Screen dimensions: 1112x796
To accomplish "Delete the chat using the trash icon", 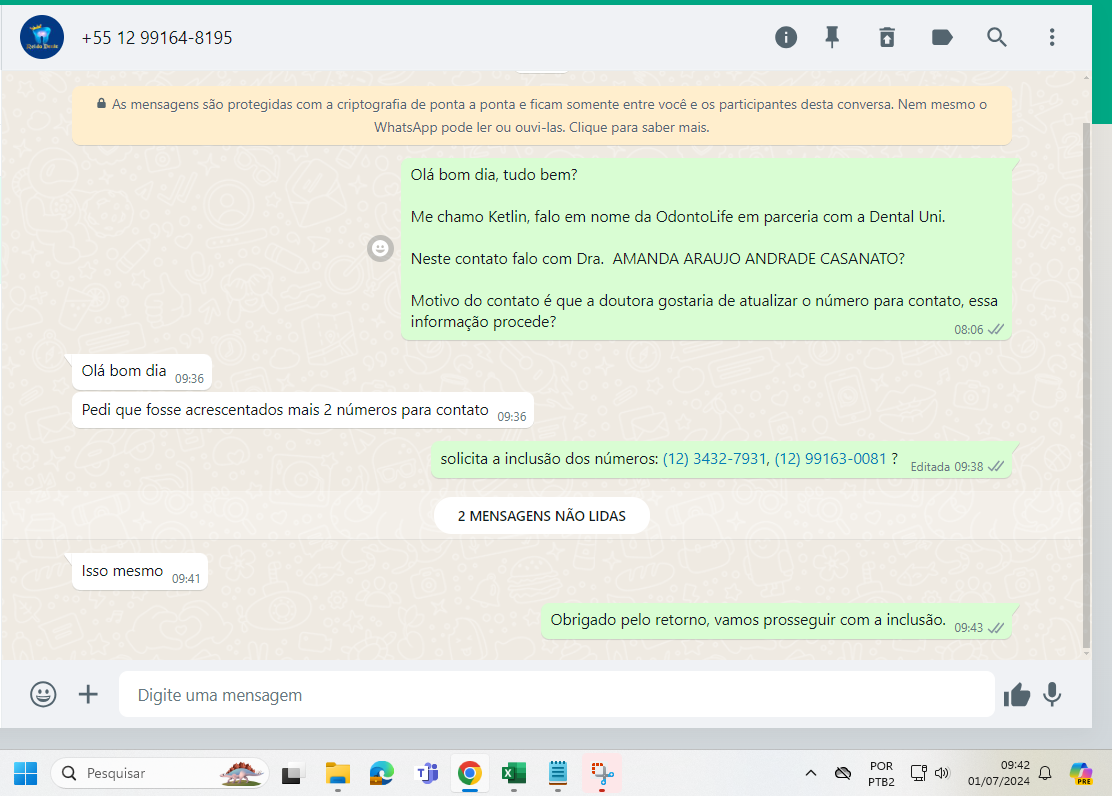I will [887, 37].
